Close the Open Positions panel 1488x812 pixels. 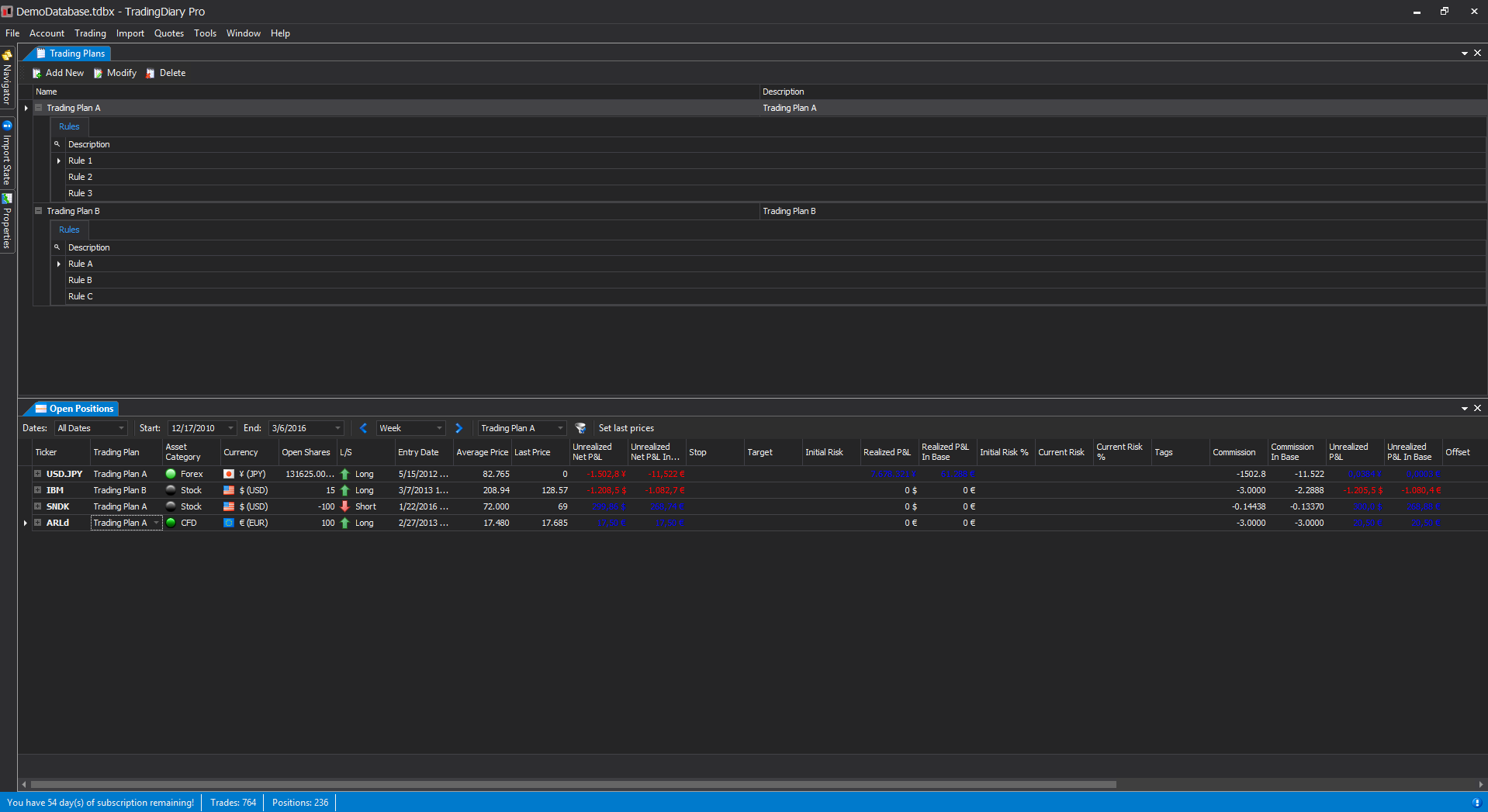coord(1477,409)
